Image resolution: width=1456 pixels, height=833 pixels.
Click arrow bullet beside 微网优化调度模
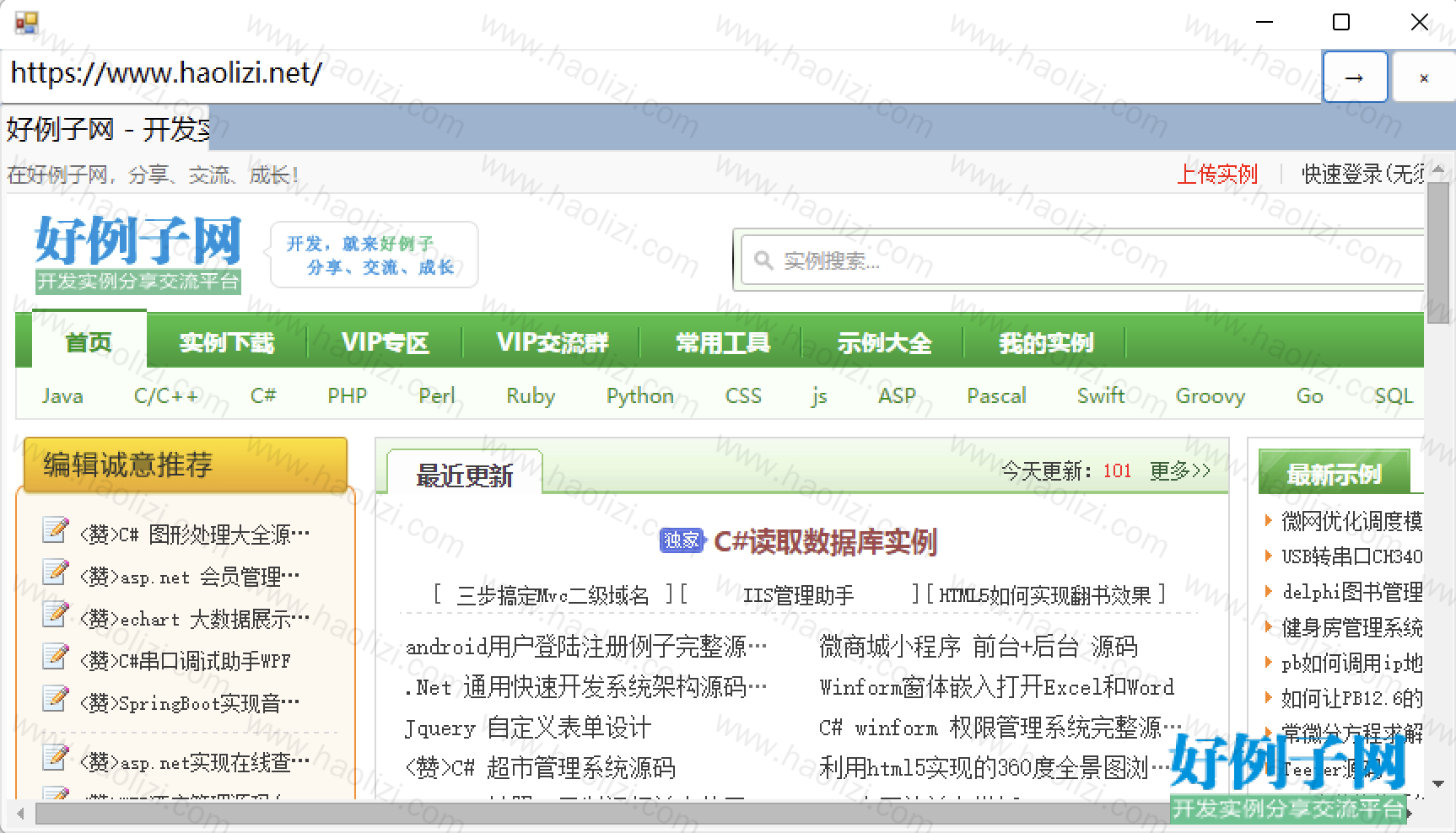coord(1268,520)
